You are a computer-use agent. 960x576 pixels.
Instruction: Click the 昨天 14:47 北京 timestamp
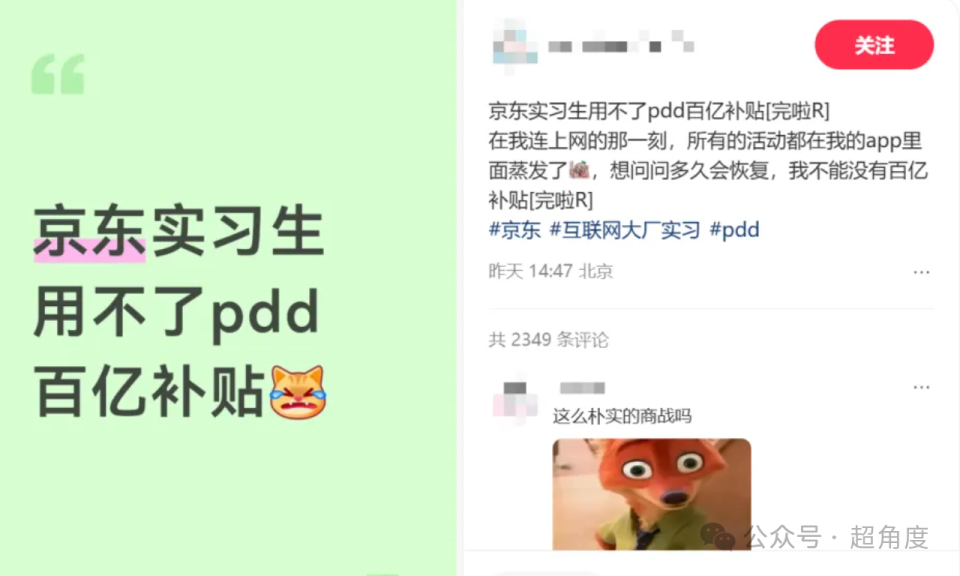pos(551,271)
